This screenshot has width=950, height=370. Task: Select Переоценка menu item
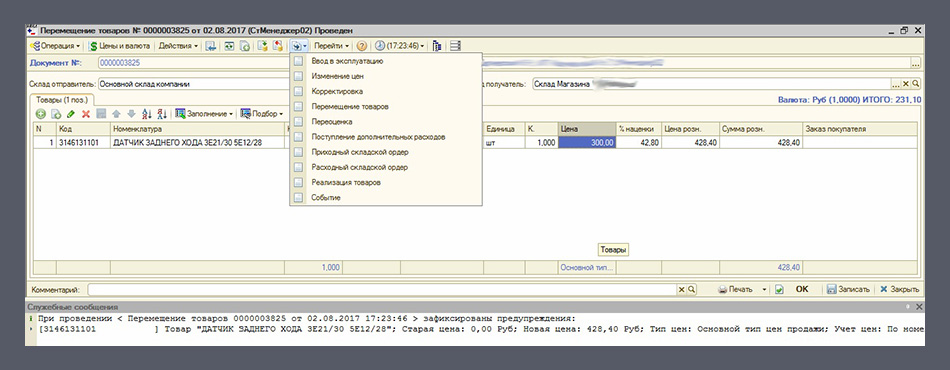(386, 122)
